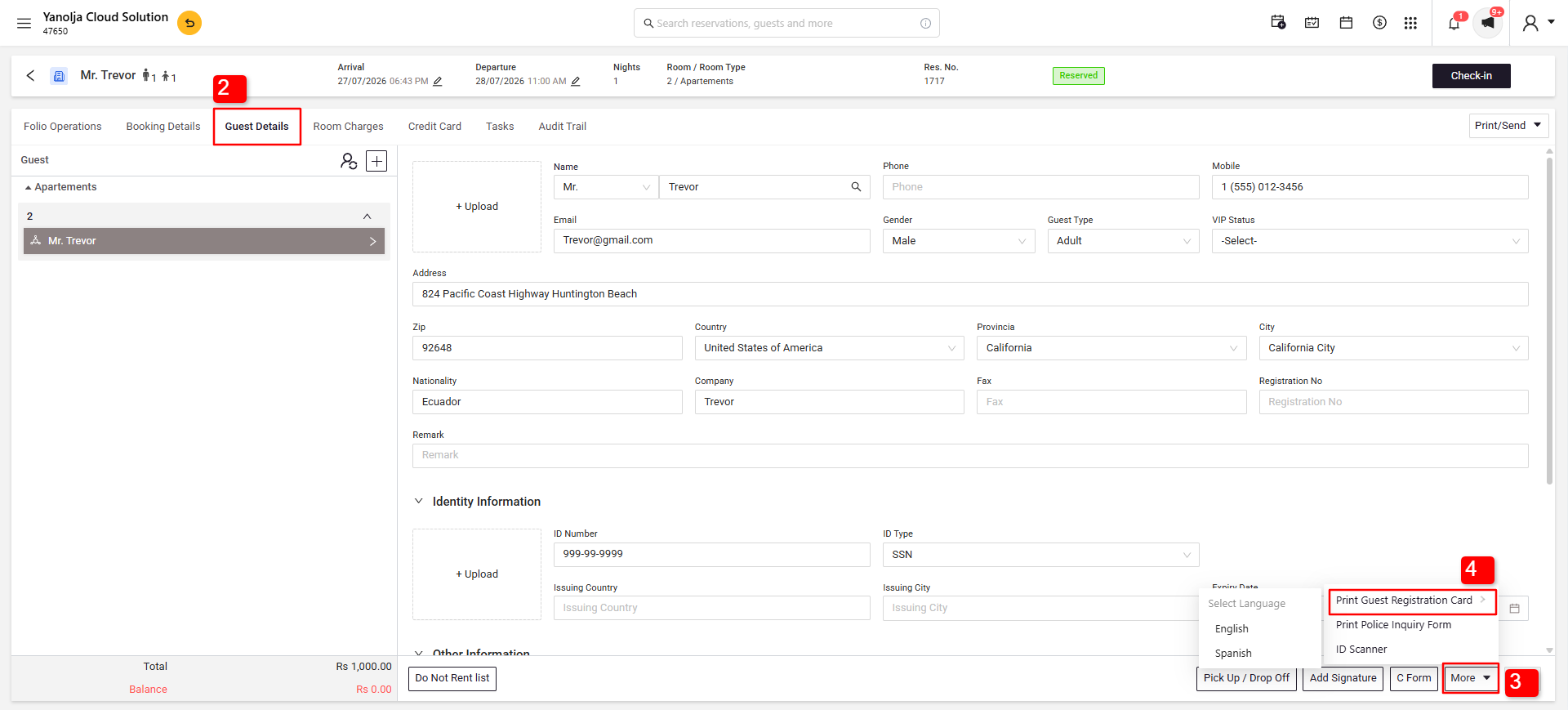Choose Print Guest Registration Card
Viewport: 1568px width, 710px height.
pos(1412,601)
